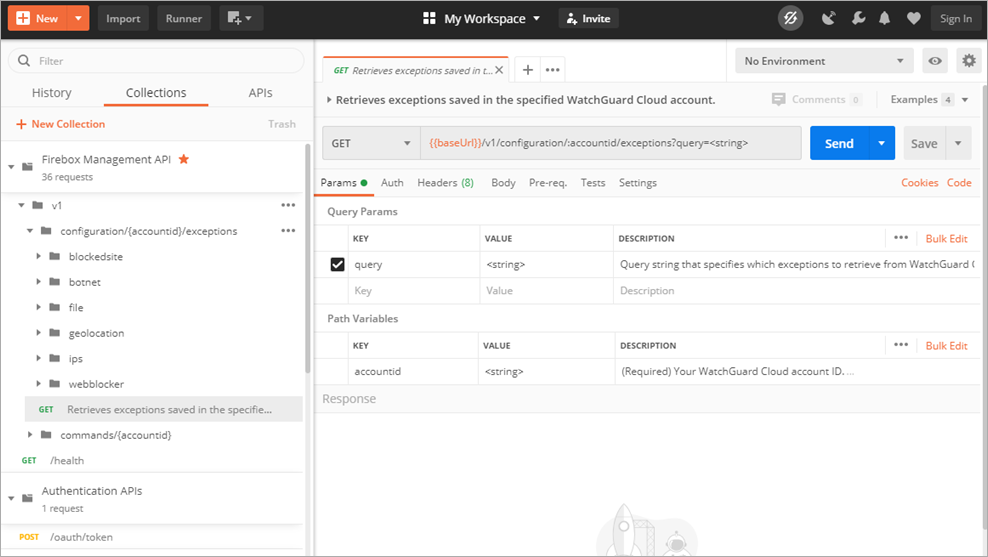Expand the blockedsite folder
Screen dimensions: 988x557
pyautogui.click(x=39, y=257)
